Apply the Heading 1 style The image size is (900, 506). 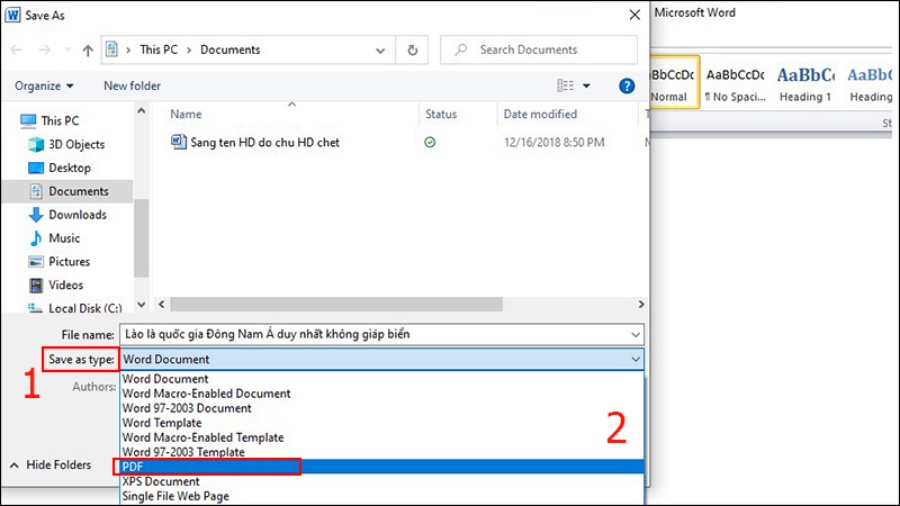[x=805, y=84]
